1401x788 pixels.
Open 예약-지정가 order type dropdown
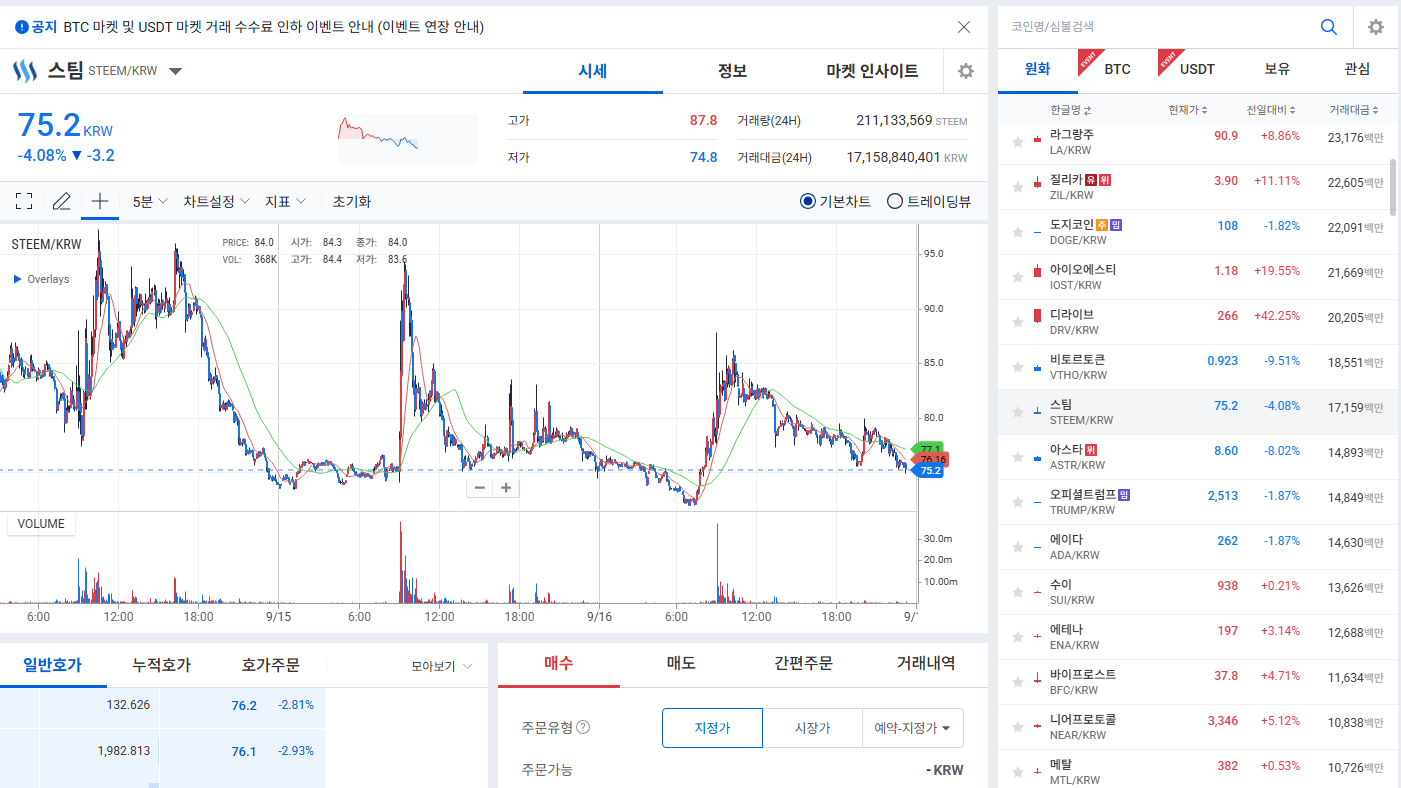[x=912, y=728]
